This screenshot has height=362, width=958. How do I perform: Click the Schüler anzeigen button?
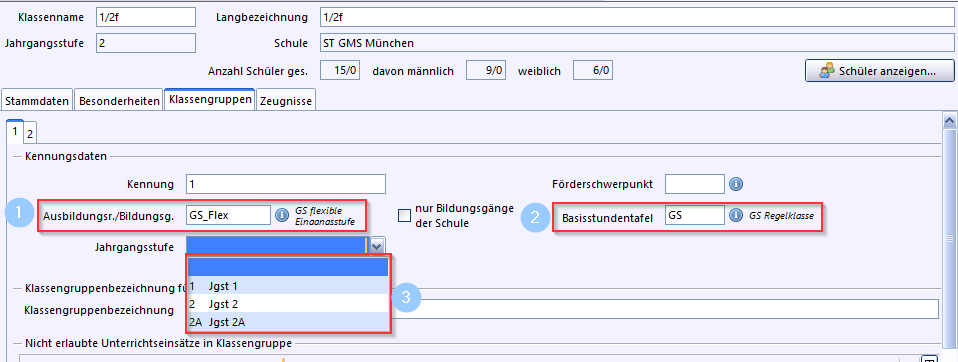pos(879,70)
